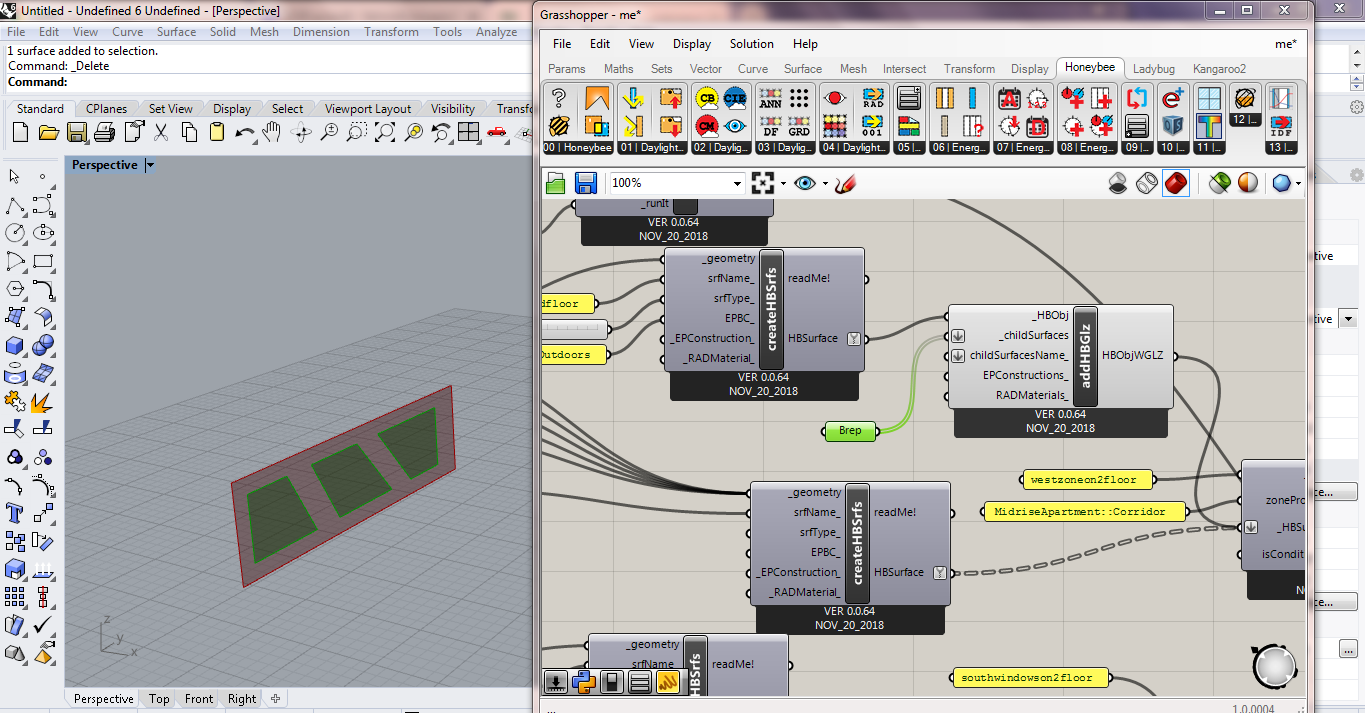The height and width of the screenshot is (713, 1365).
Task: Open the Sketch pencil tool in Grasshopper
Action: click(846, 183)
